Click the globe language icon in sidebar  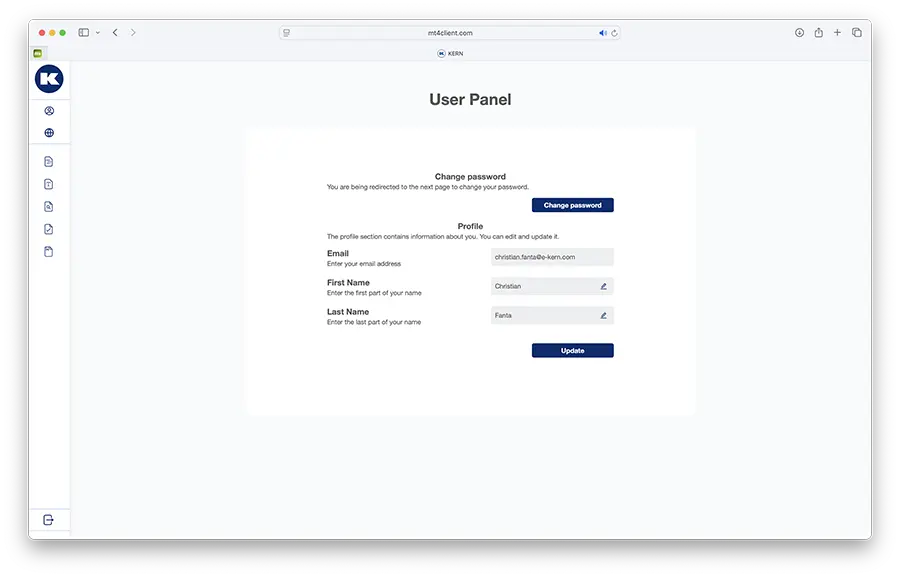[x=49, y=133]
